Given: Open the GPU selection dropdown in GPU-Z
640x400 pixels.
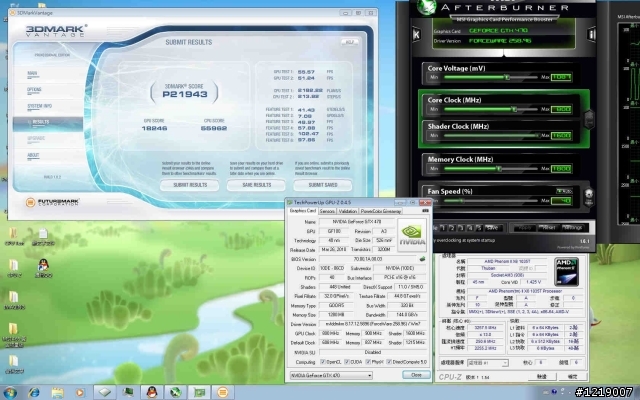Looking at the screenshot, I should [x=331, y=375].
